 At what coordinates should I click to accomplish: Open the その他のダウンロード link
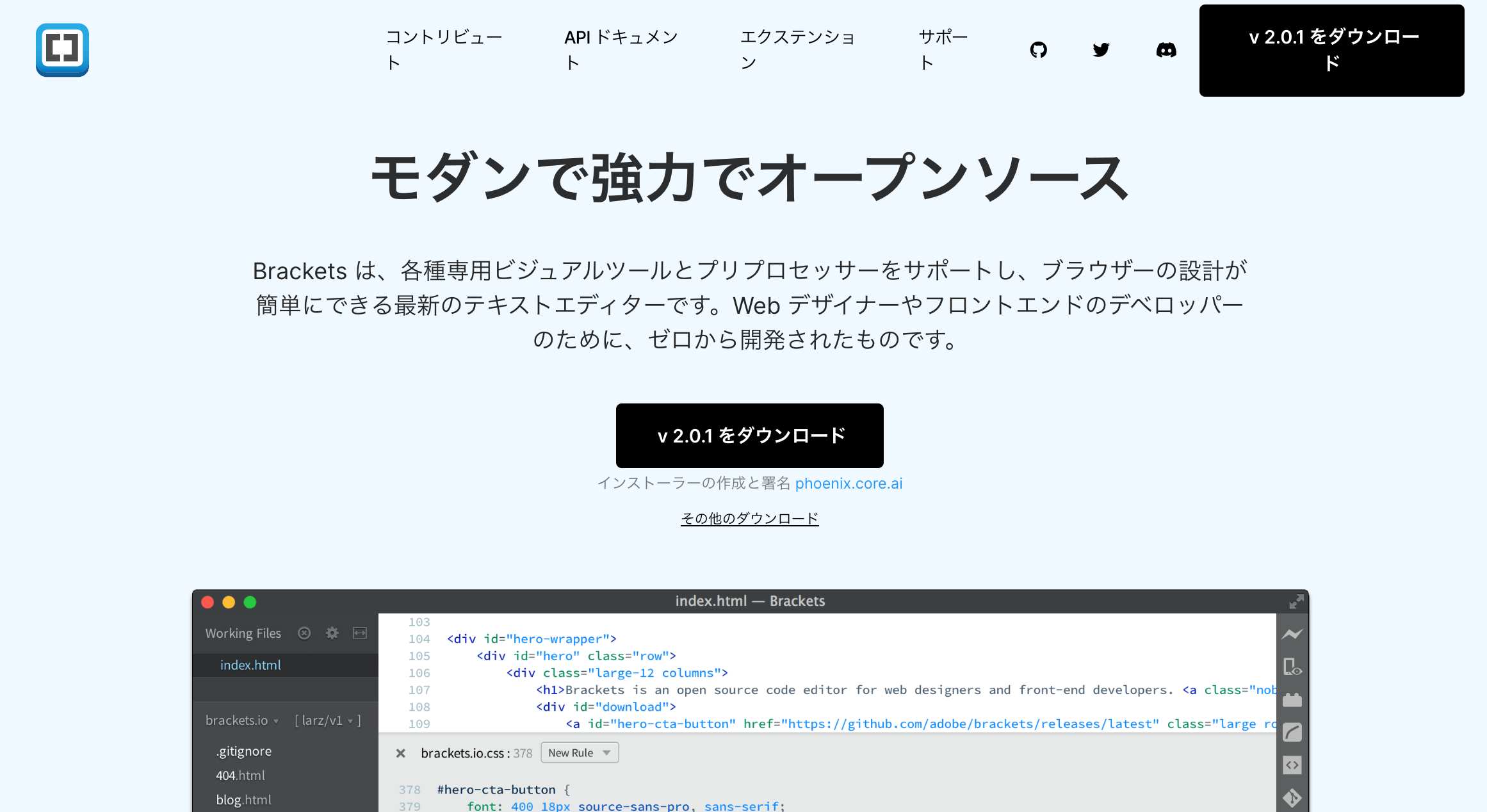click(750, 518)
